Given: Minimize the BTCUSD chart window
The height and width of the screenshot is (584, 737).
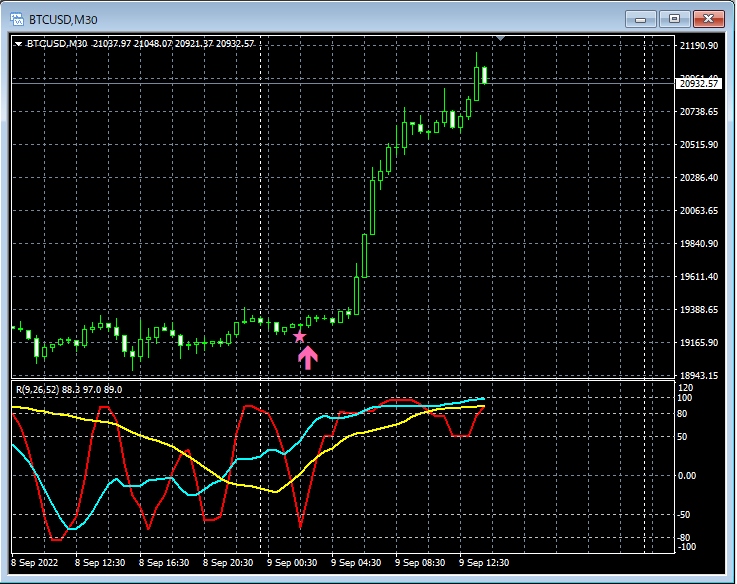Looking at the screenshot, I should (x=640, y=18).
